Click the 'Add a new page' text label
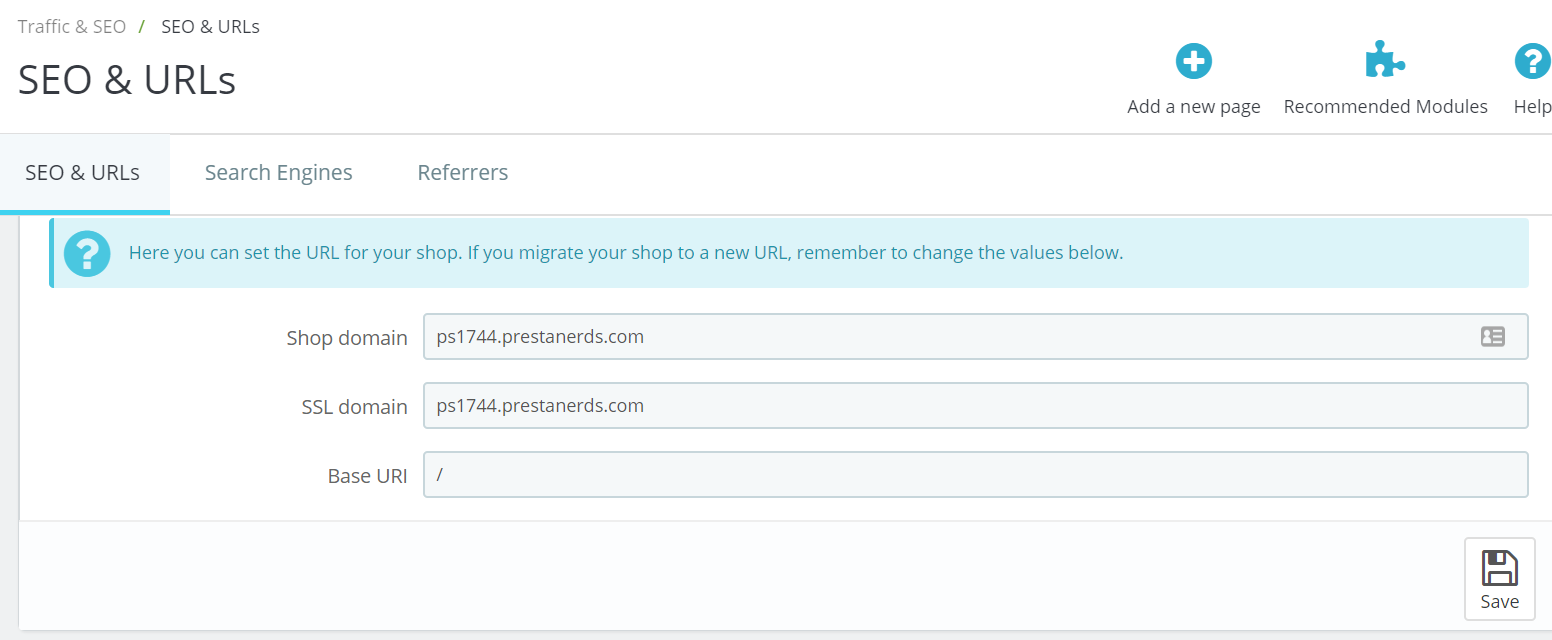The height and width of the screenshot is (640, 1552). (1193, 107)
